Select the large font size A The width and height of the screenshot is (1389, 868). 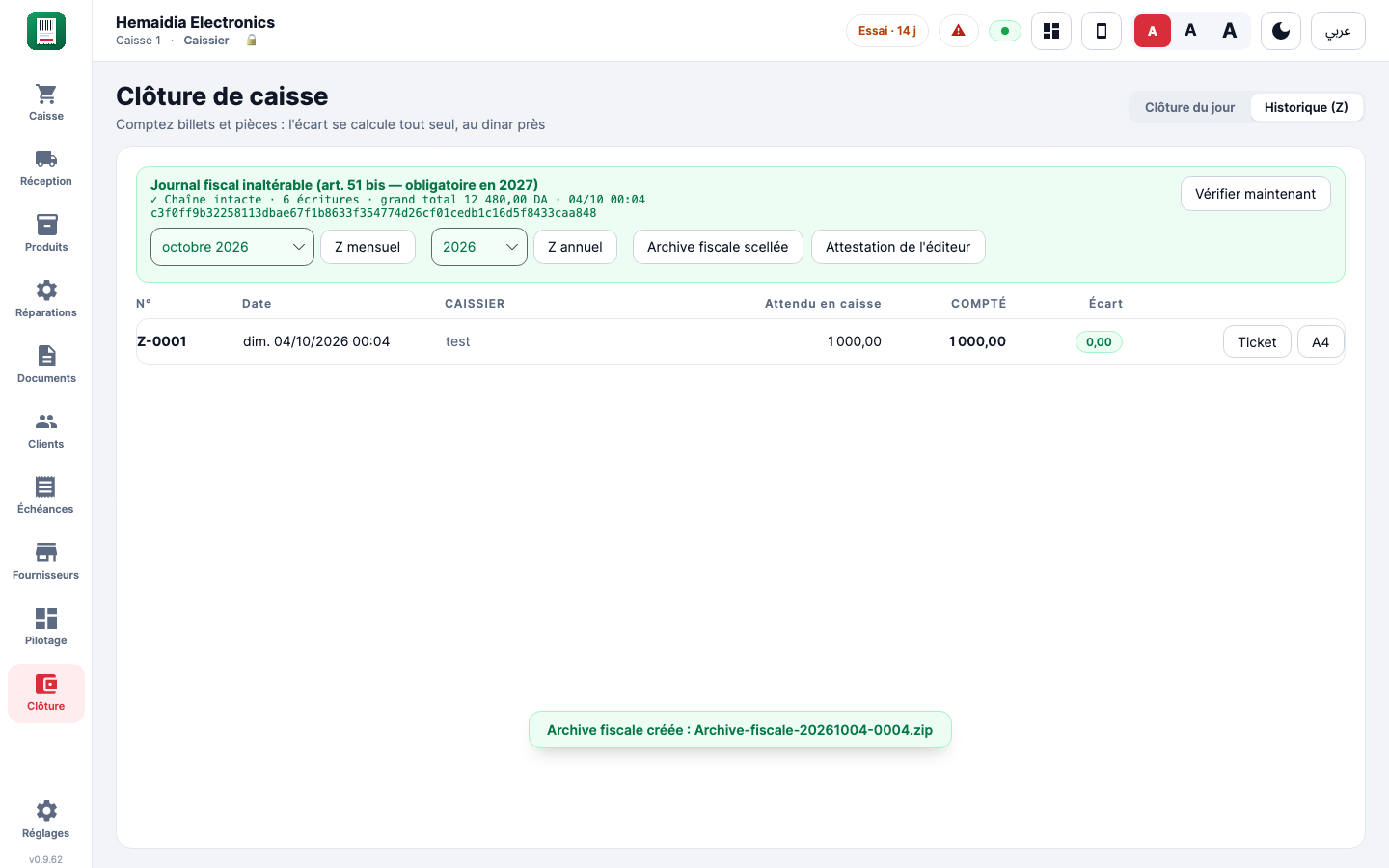1229,31
